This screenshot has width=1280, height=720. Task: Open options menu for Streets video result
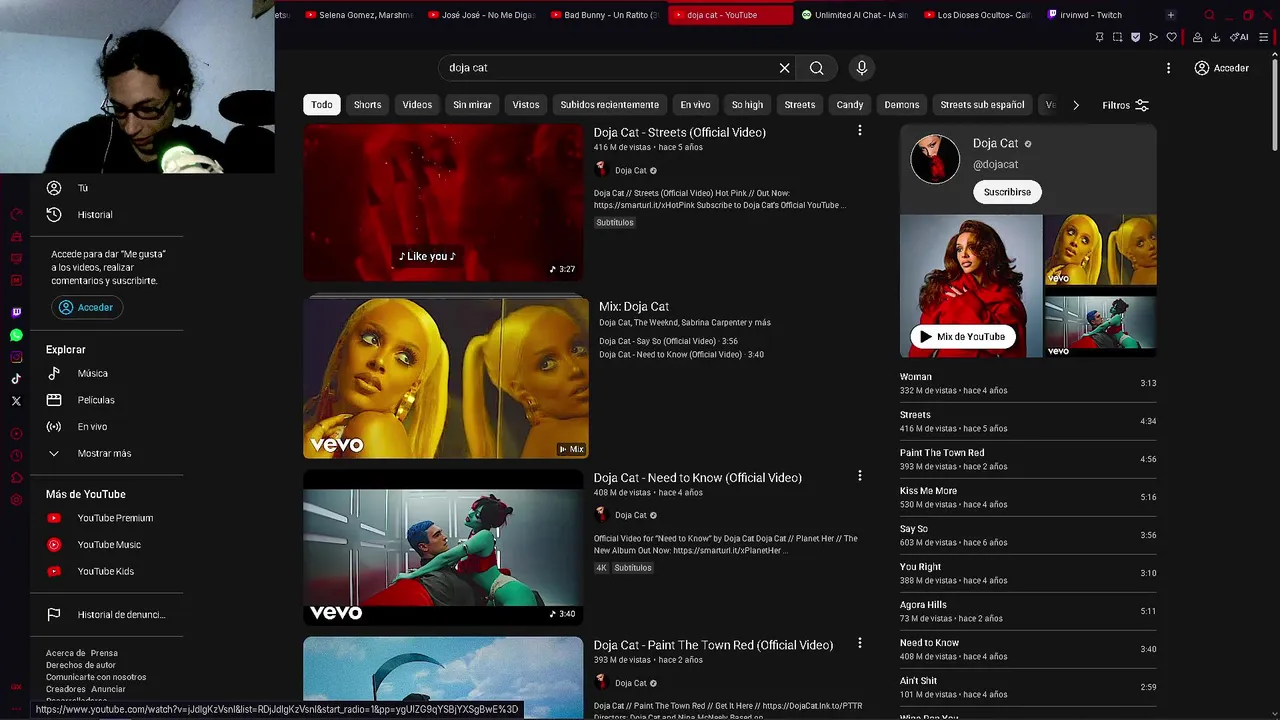(859, 131)
